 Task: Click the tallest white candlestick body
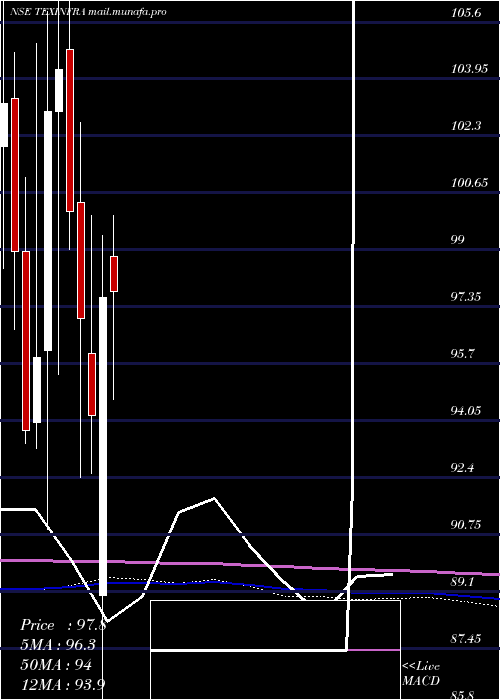click(x=103, y=446)
